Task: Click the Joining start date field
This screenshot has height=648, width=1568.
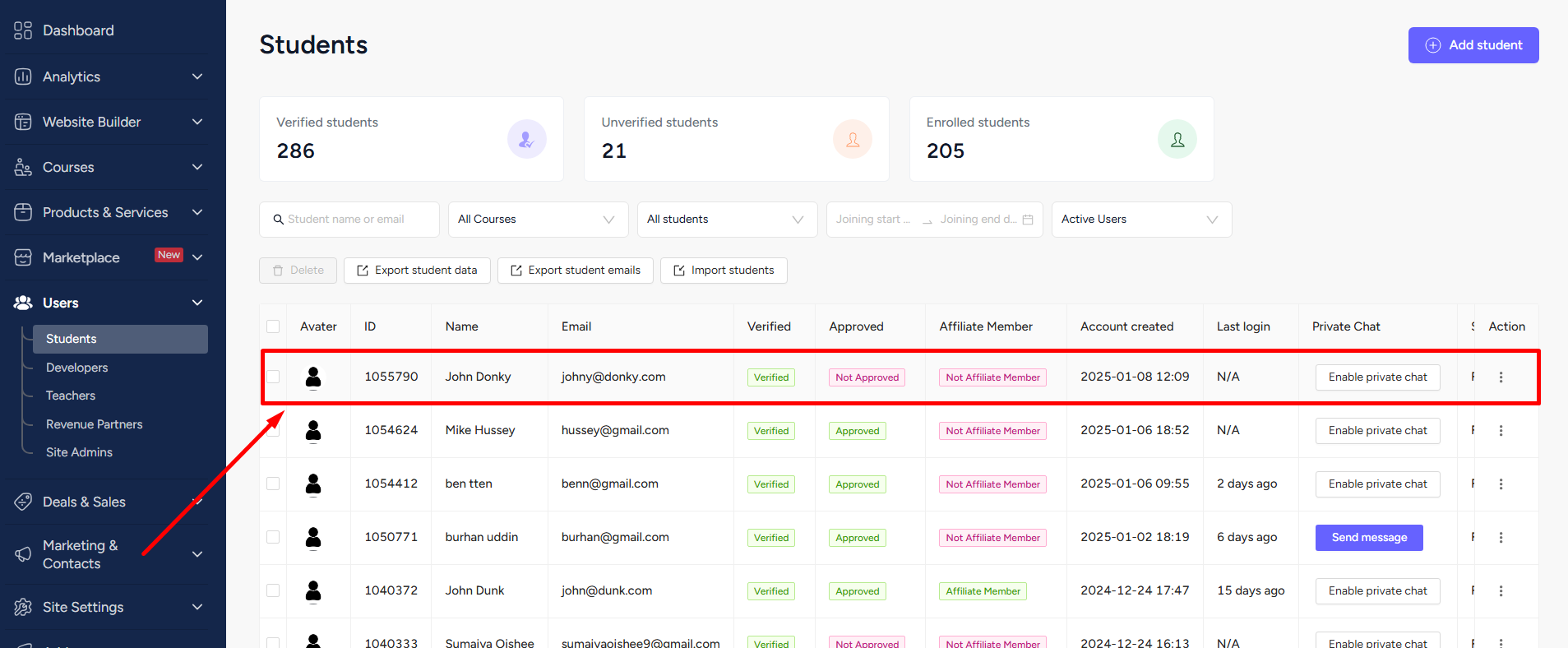Action: pyautogui.click(x=873, y=220)
